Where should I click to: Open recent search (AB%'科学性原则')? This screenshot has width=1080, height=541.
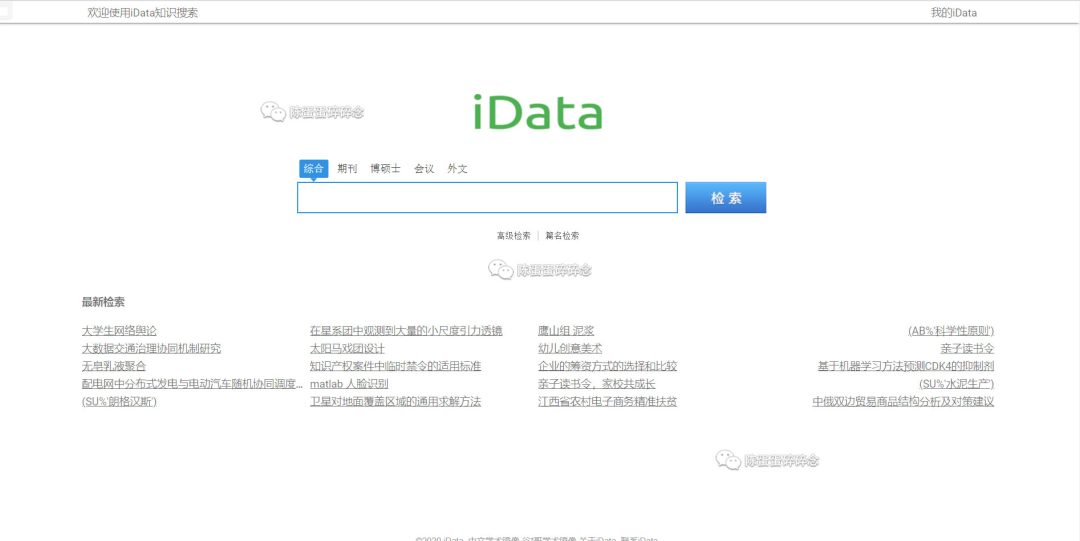951,331
